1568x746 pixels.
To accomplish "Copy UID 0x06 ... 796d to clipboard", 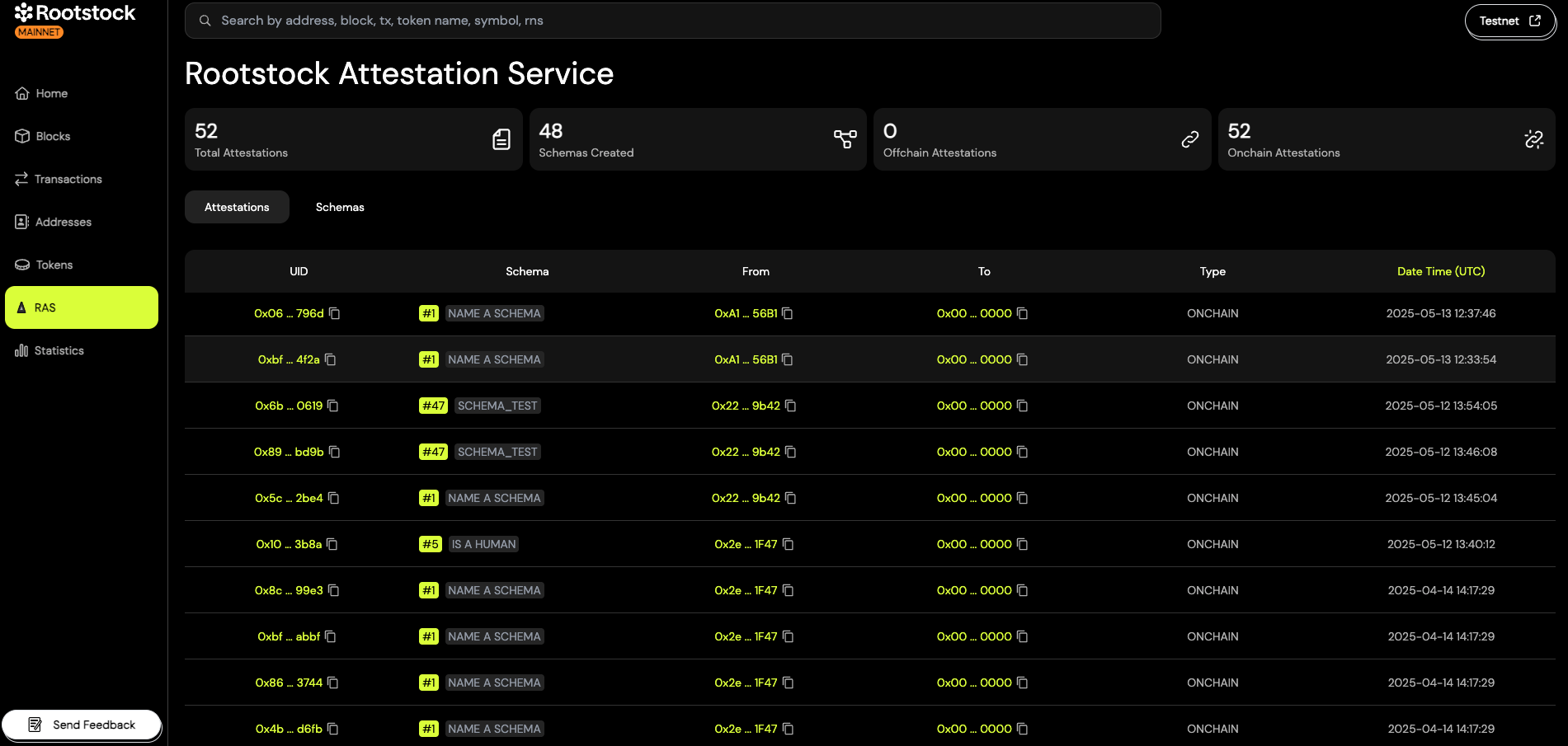I will click(335, 313).
